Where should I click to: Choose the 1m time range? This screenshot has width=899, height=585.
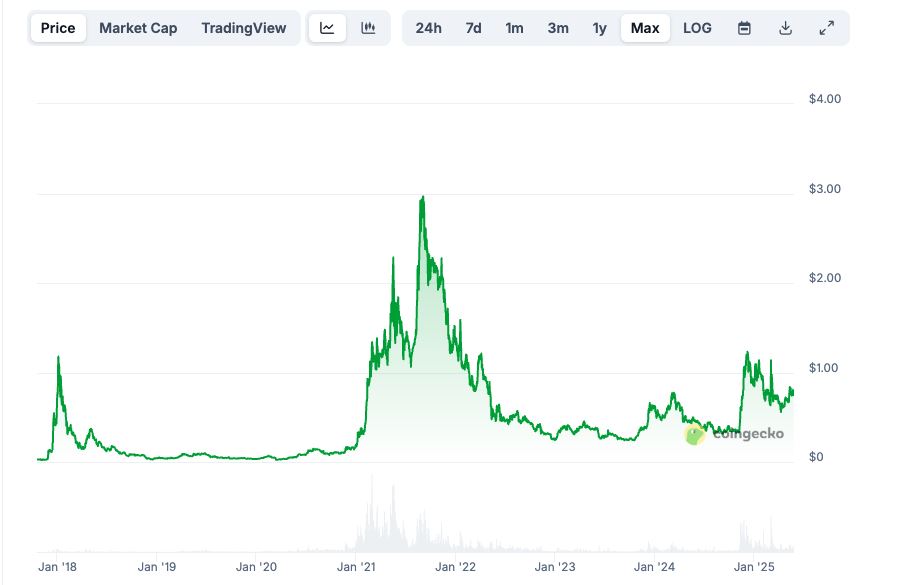click(514, 28)
